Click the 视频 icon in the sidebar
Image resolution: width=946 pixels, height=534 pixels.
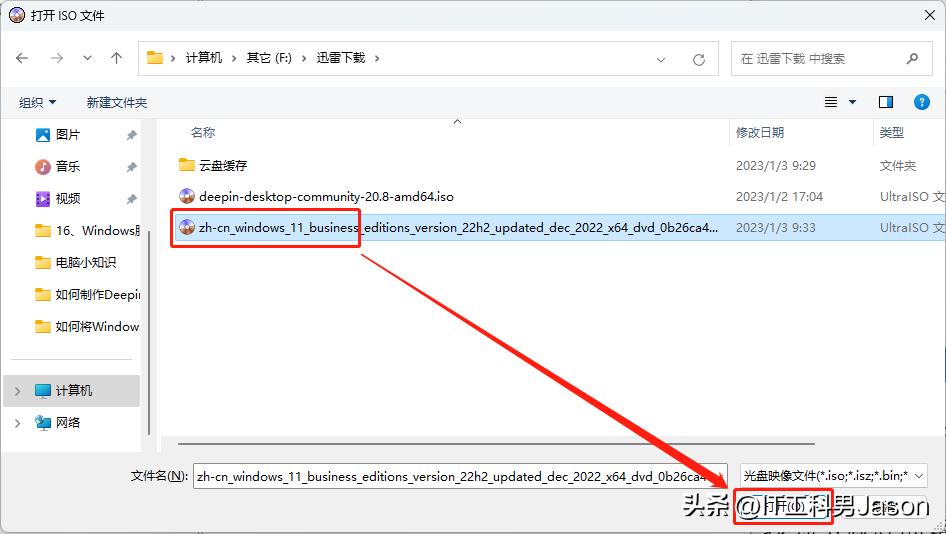click(x=43, y=199)
